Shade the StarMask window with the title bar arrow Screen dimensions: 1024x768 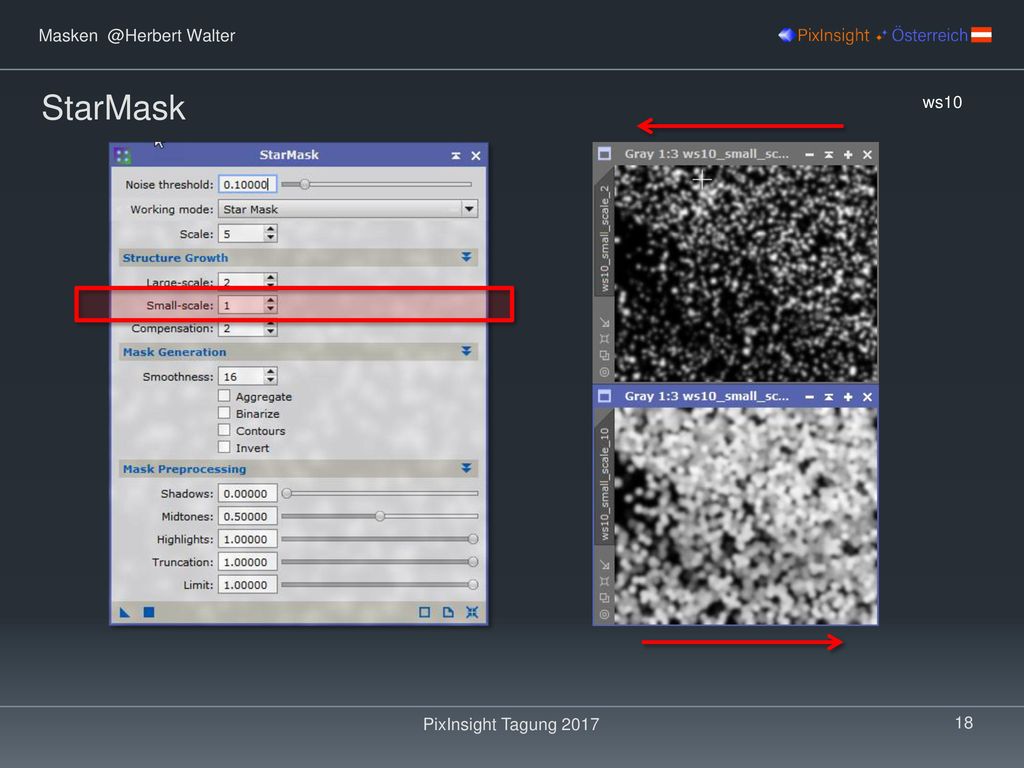point(456,155)
